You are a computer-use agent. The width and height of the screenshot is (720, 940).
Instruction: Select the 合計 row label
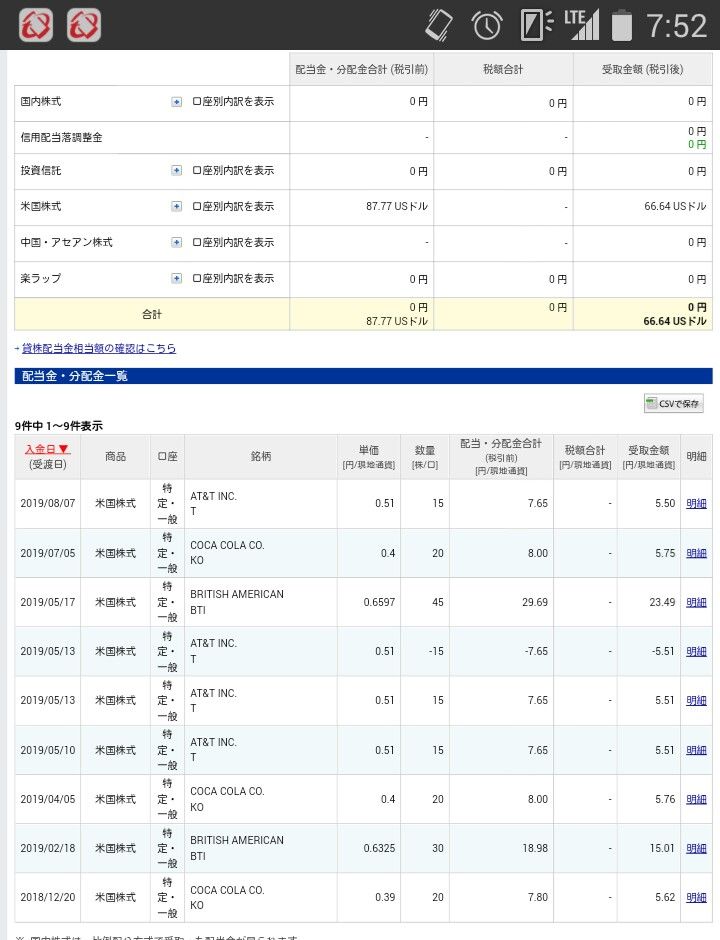pos(152,314)
